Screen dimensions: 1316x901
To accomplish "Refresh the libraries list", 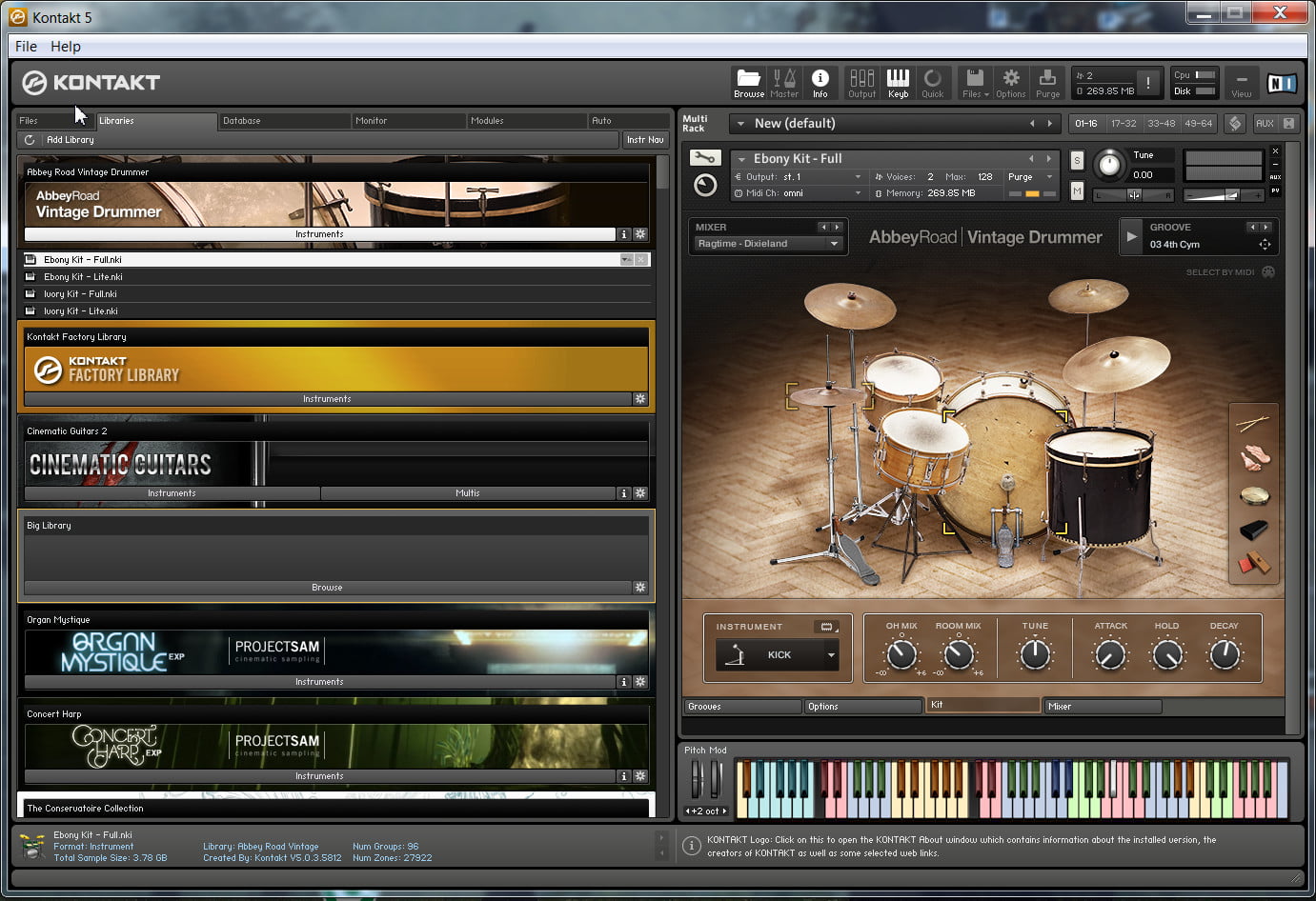I will coord(30,140).
